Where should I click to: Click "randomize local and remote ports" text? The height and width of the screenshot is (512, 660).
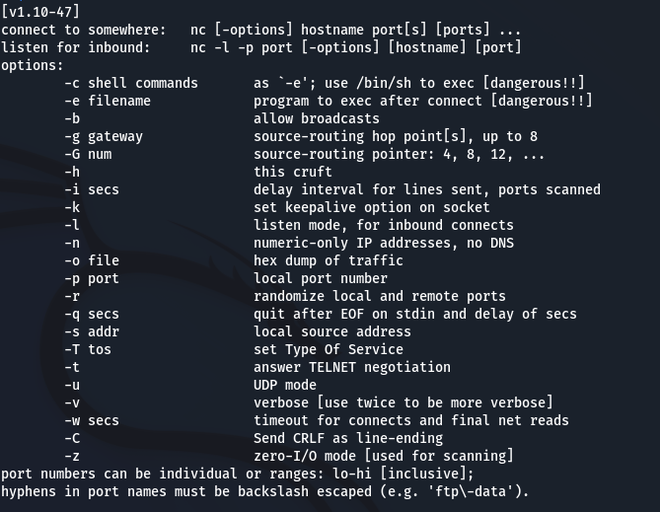380,297
